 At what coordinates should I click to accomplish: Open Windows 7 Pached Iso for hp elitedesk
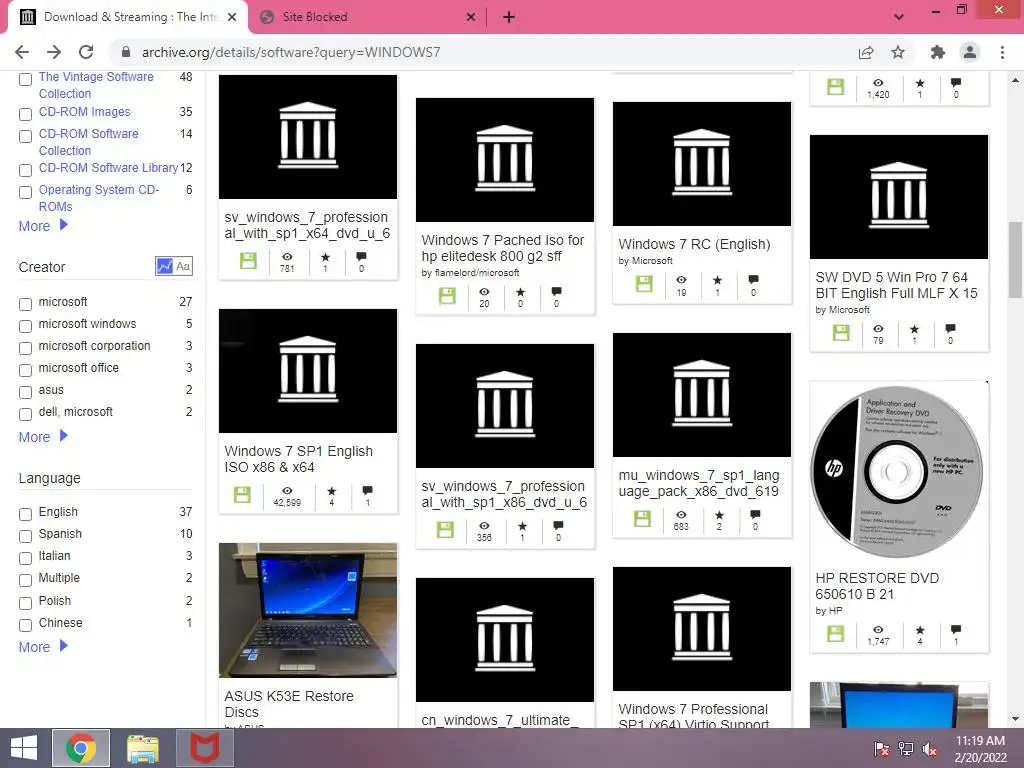coord(502,248)
